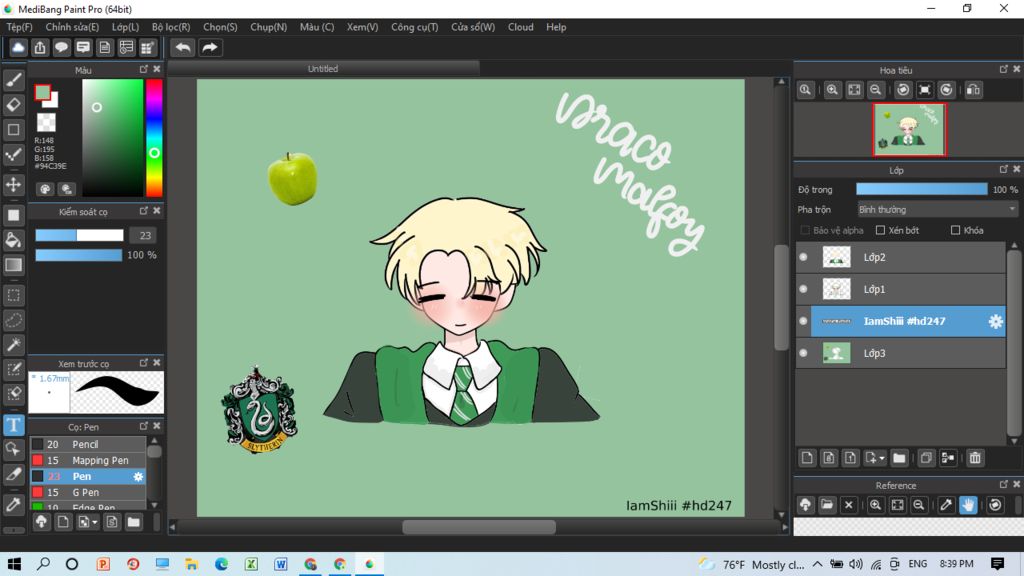
Task: Toggle visibility of Lớp2 layer
Action: 803,257
